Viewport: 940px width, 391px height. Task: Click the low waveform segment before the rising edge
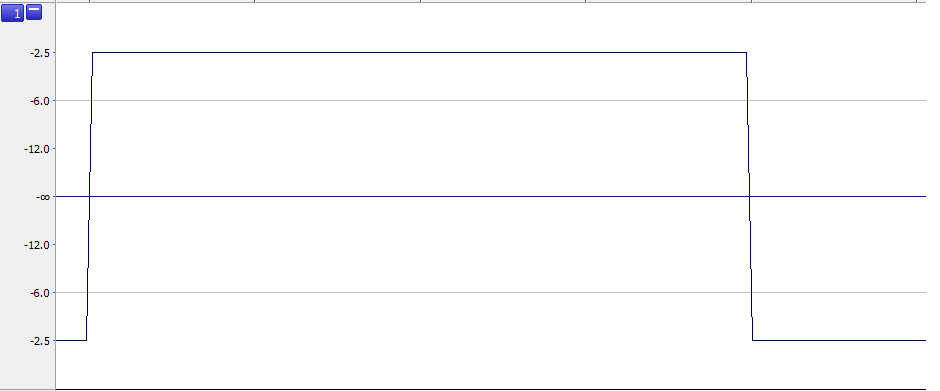(71, 341)
